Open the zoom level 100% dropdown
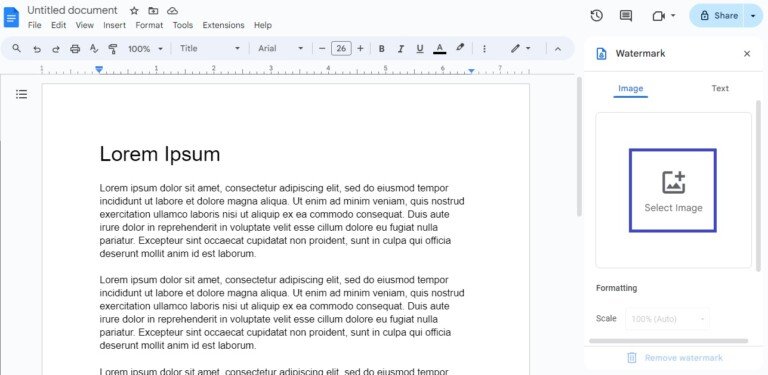The width and height of the screenshot is (768, 375). (145, 48)
